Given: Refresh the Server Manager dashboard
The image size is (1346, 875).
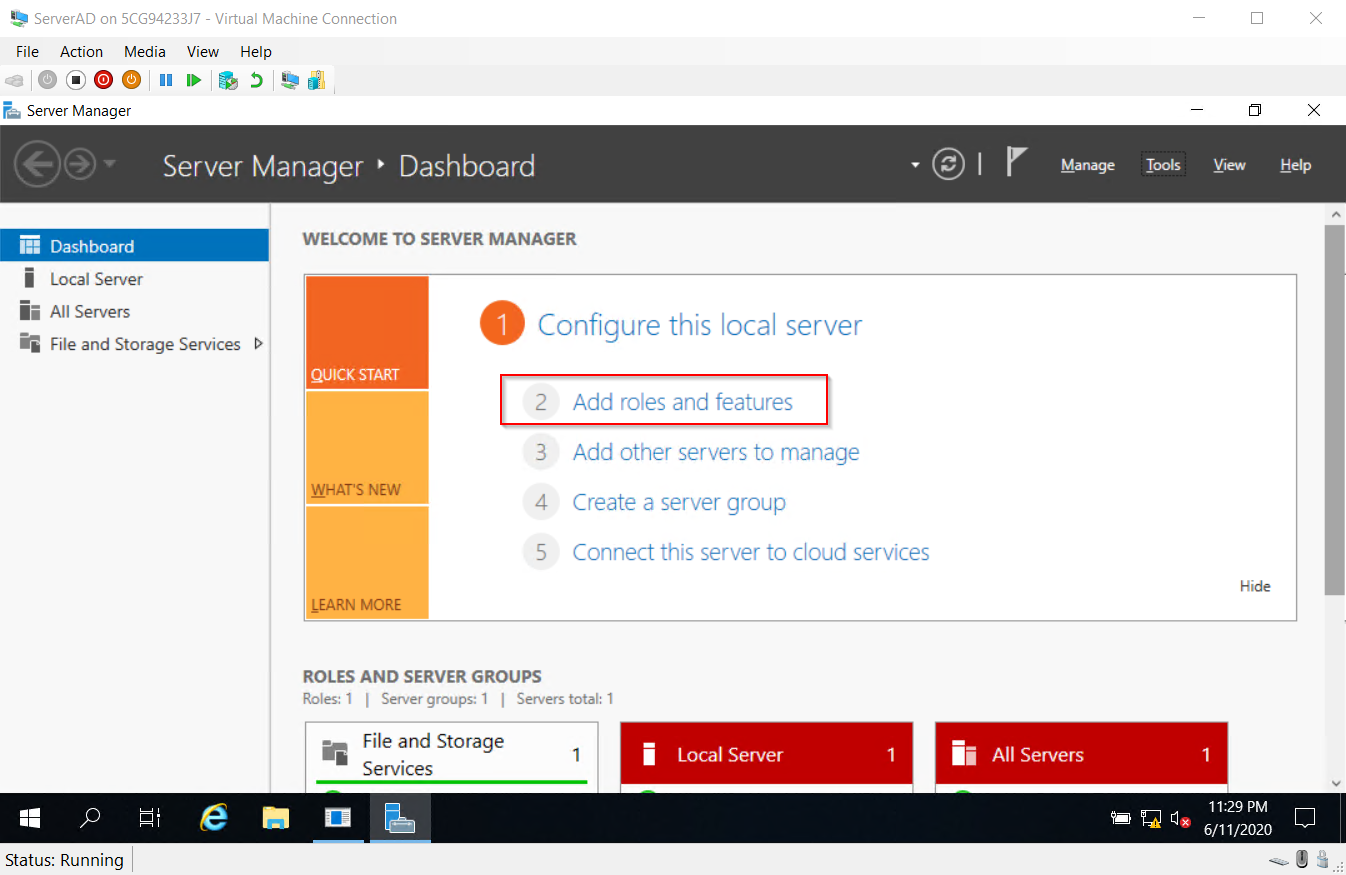Looking at the screenshot, I should pyautogui.click(x=948, y=164).
